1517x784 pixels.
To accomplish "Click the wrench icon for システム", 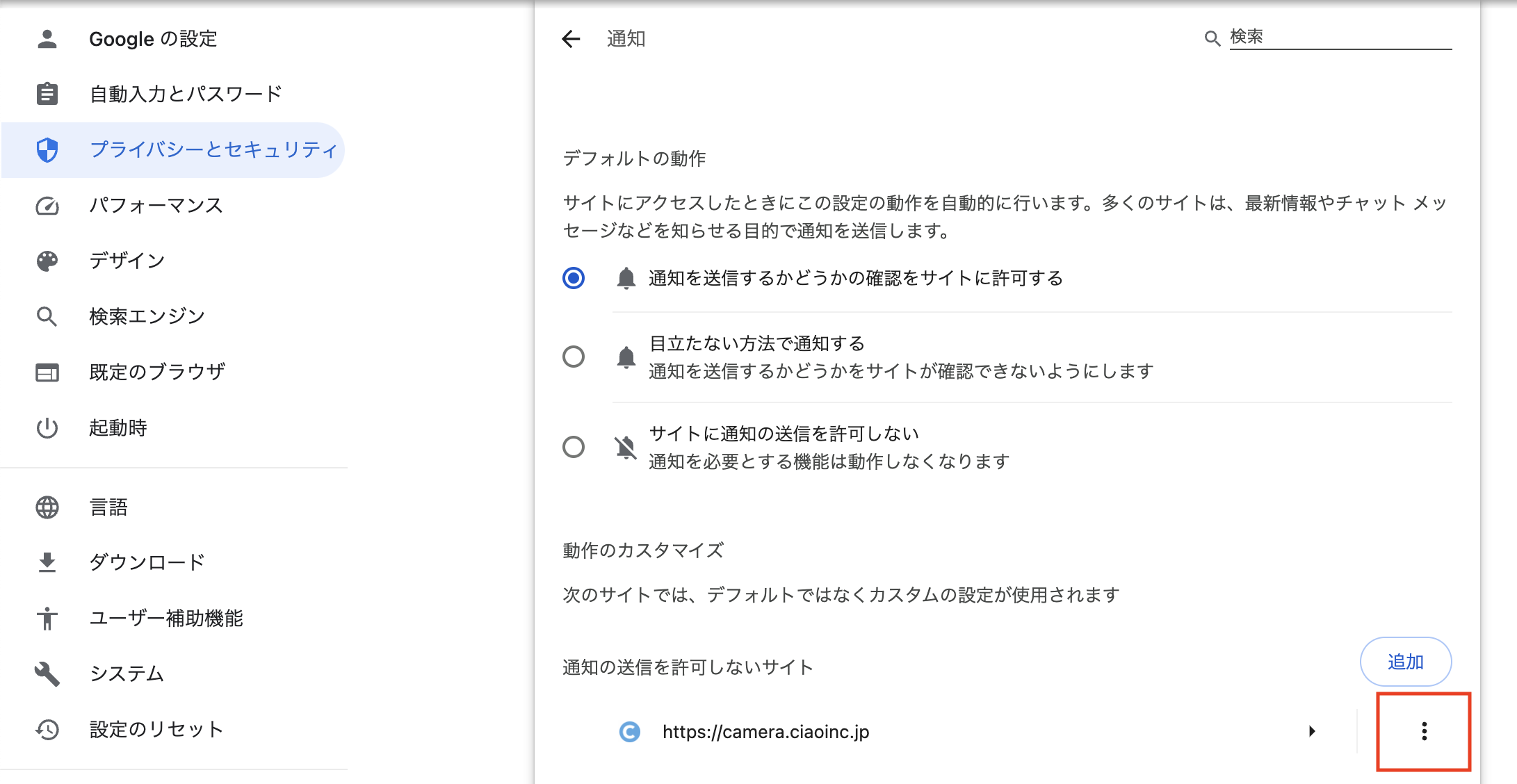I will (x=47, y=673).
